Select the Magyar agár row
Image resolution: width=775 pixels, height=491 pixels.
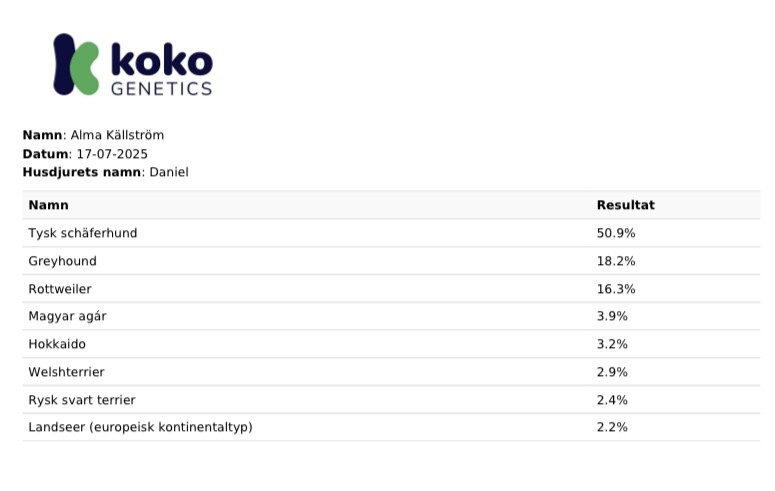click(x=391, y=316)
